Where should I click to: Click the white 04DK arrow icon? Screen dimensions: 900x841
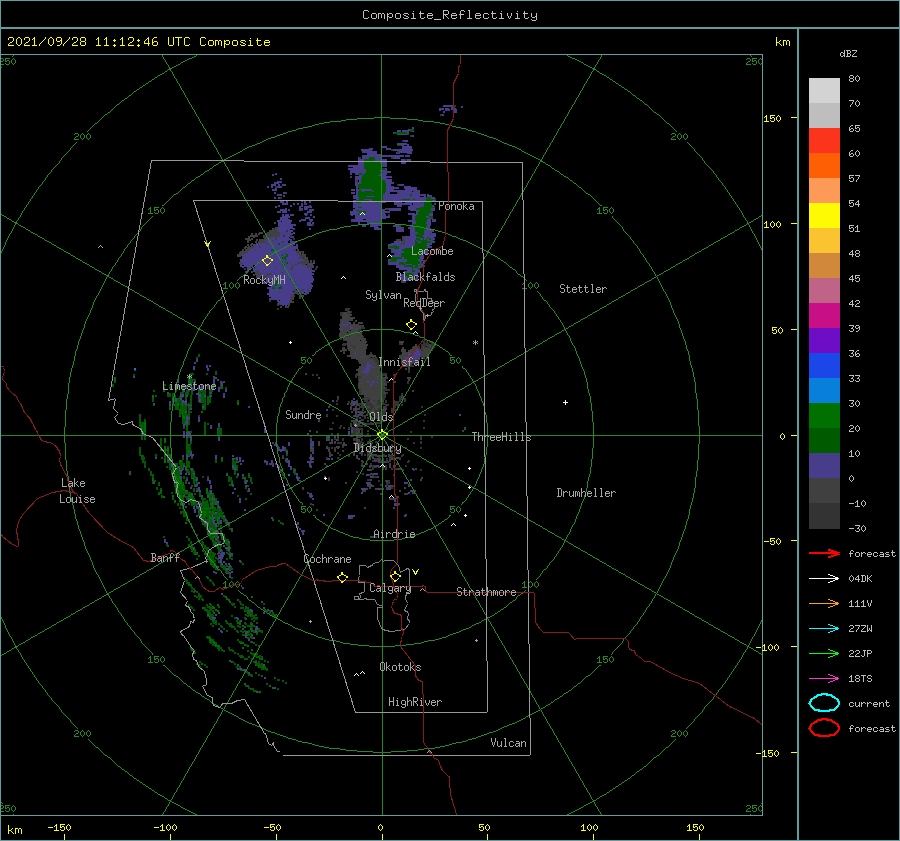coord(824,578)
